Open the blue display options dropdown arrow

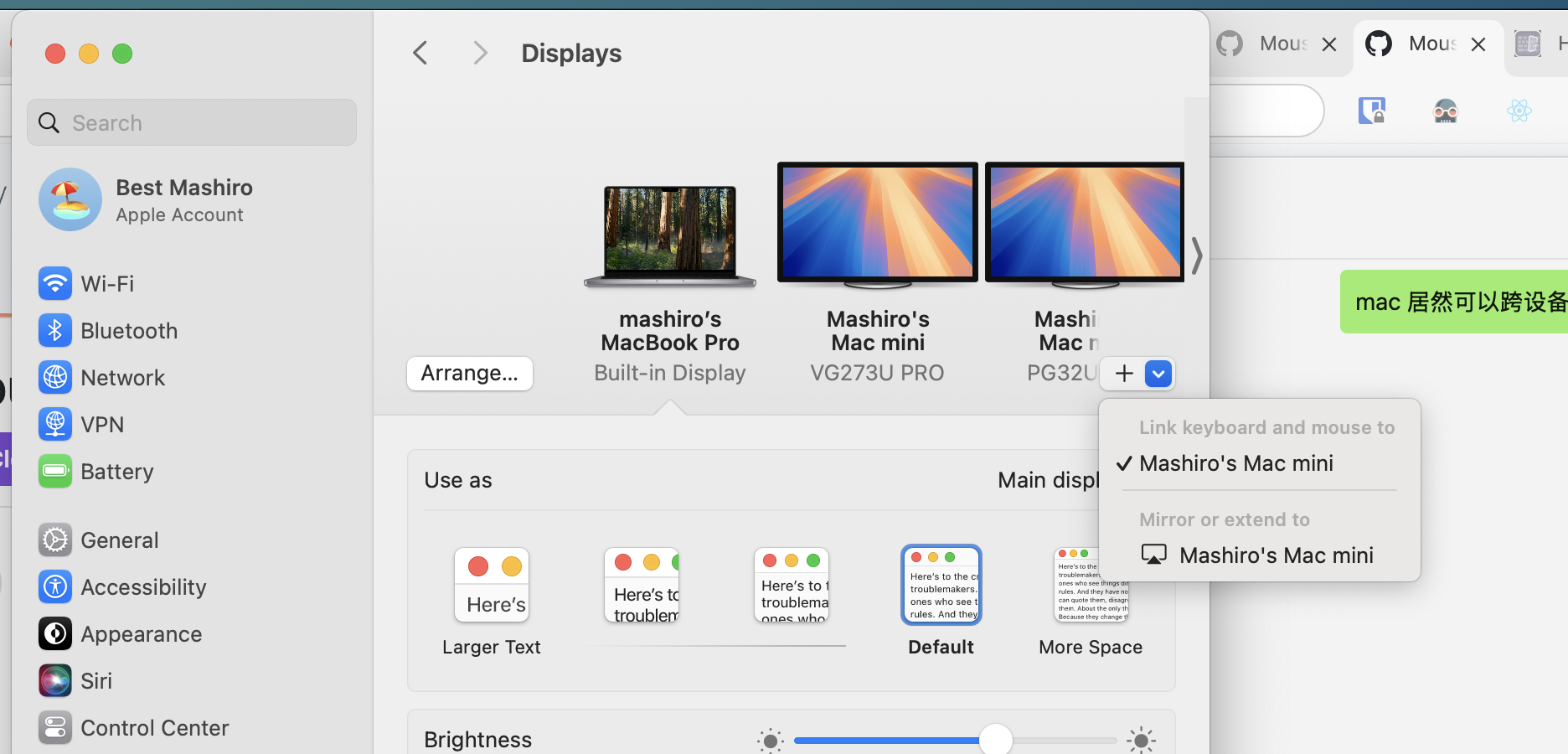1158,374
